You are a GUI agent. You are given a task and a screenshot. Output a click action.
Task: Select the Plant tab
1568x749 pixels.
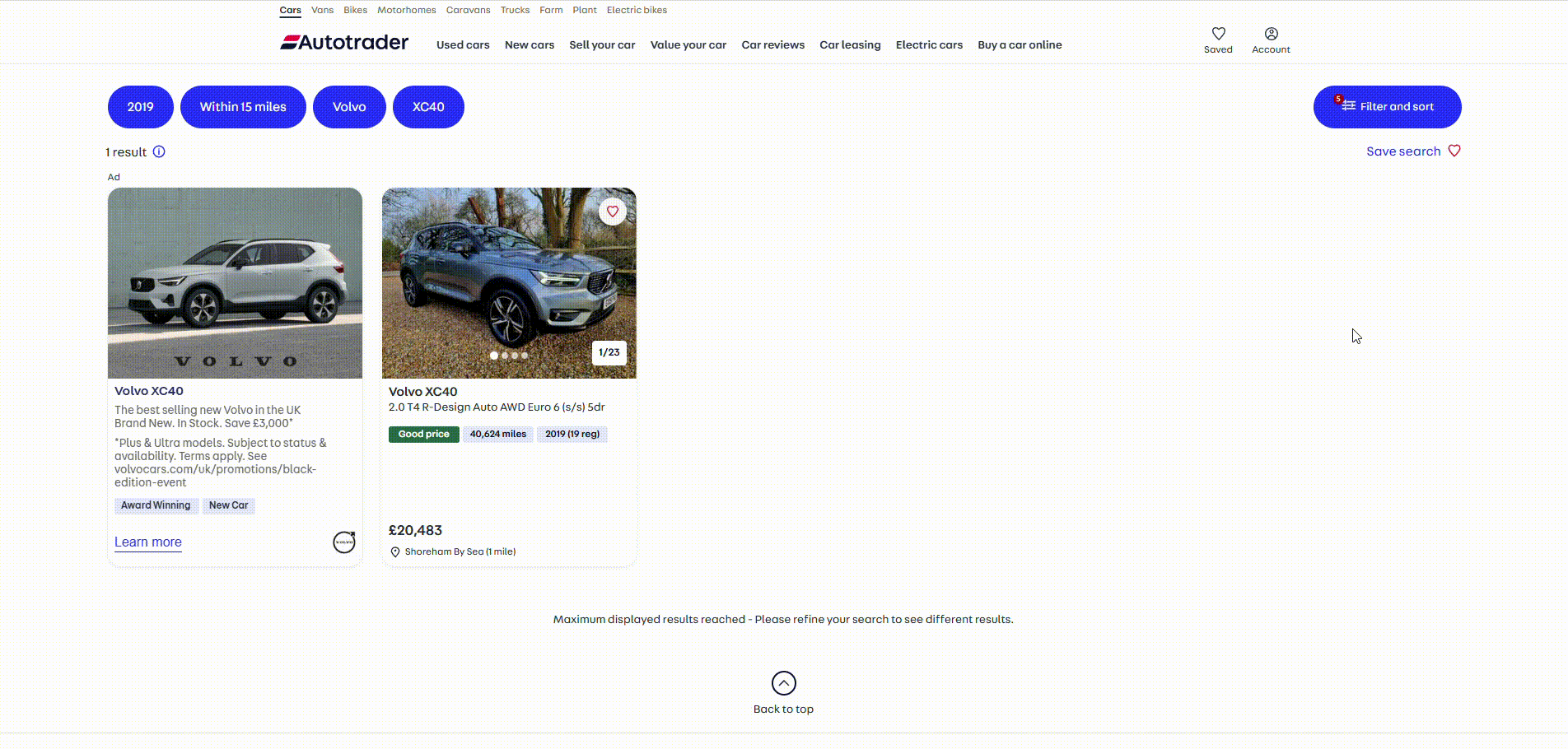585,10
